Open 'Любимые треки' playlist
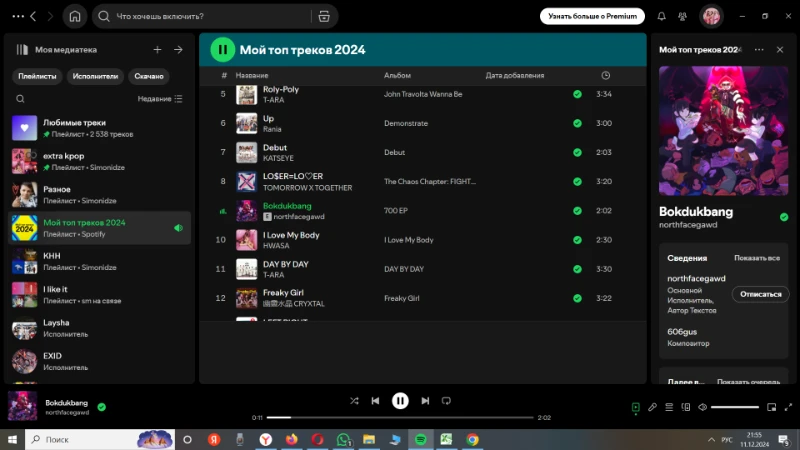This screenshot has width=800, height=450. point(99,128)
